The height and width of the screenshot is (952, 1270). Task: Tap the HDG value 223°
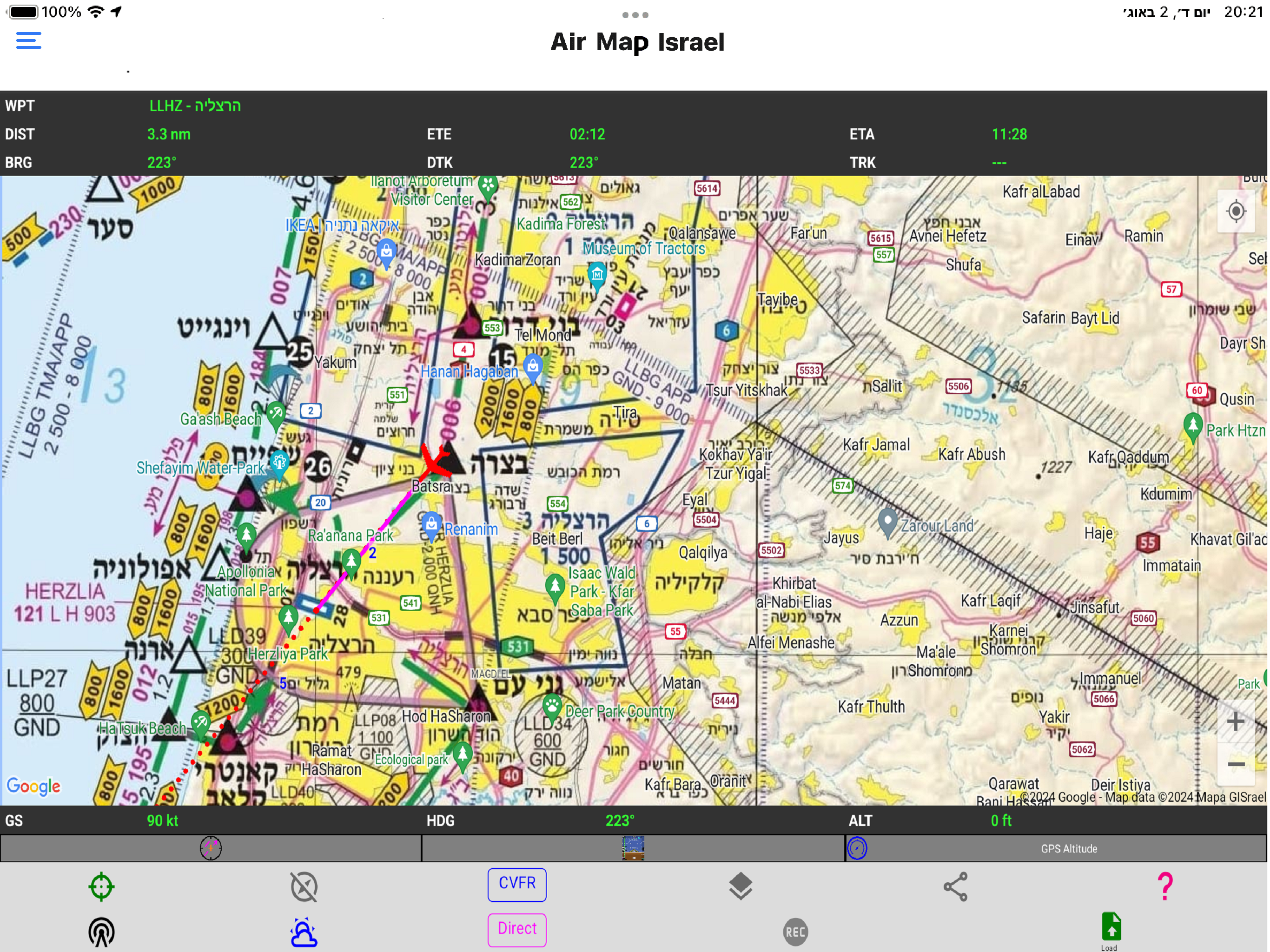click(620, 820)
